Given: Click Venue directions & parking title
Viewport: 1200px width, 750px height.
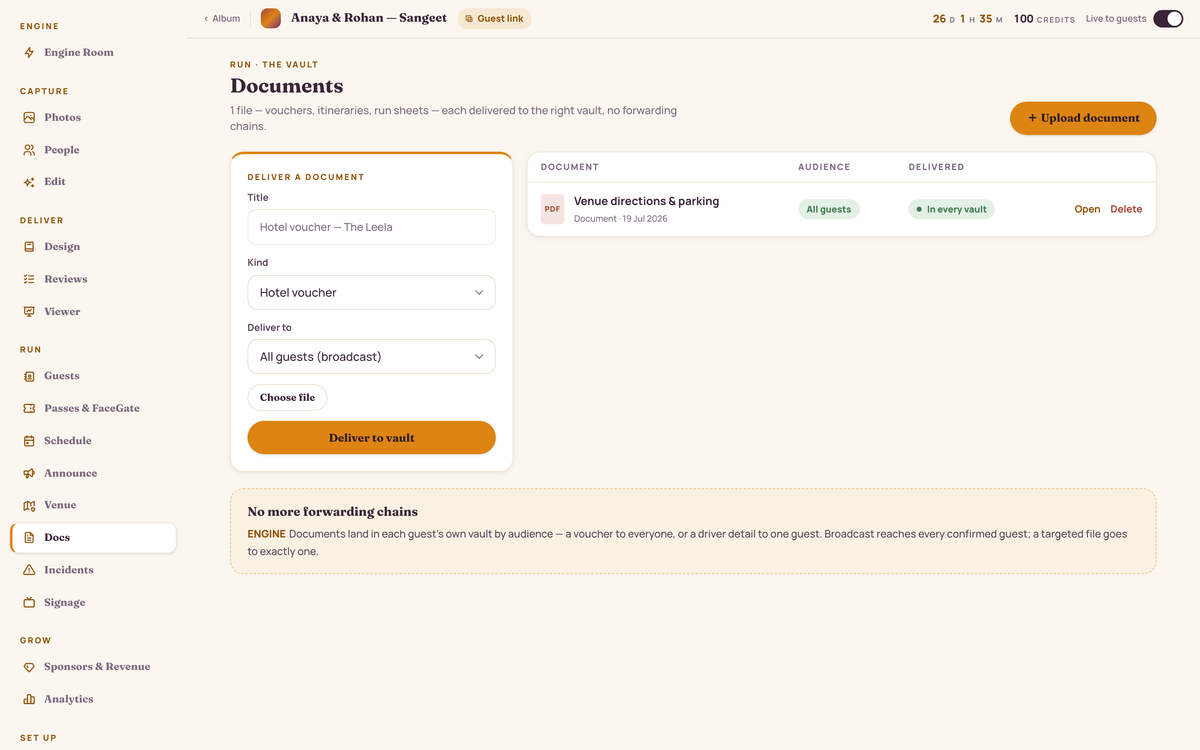Looking at the screenshot, I should coord(646,201).
